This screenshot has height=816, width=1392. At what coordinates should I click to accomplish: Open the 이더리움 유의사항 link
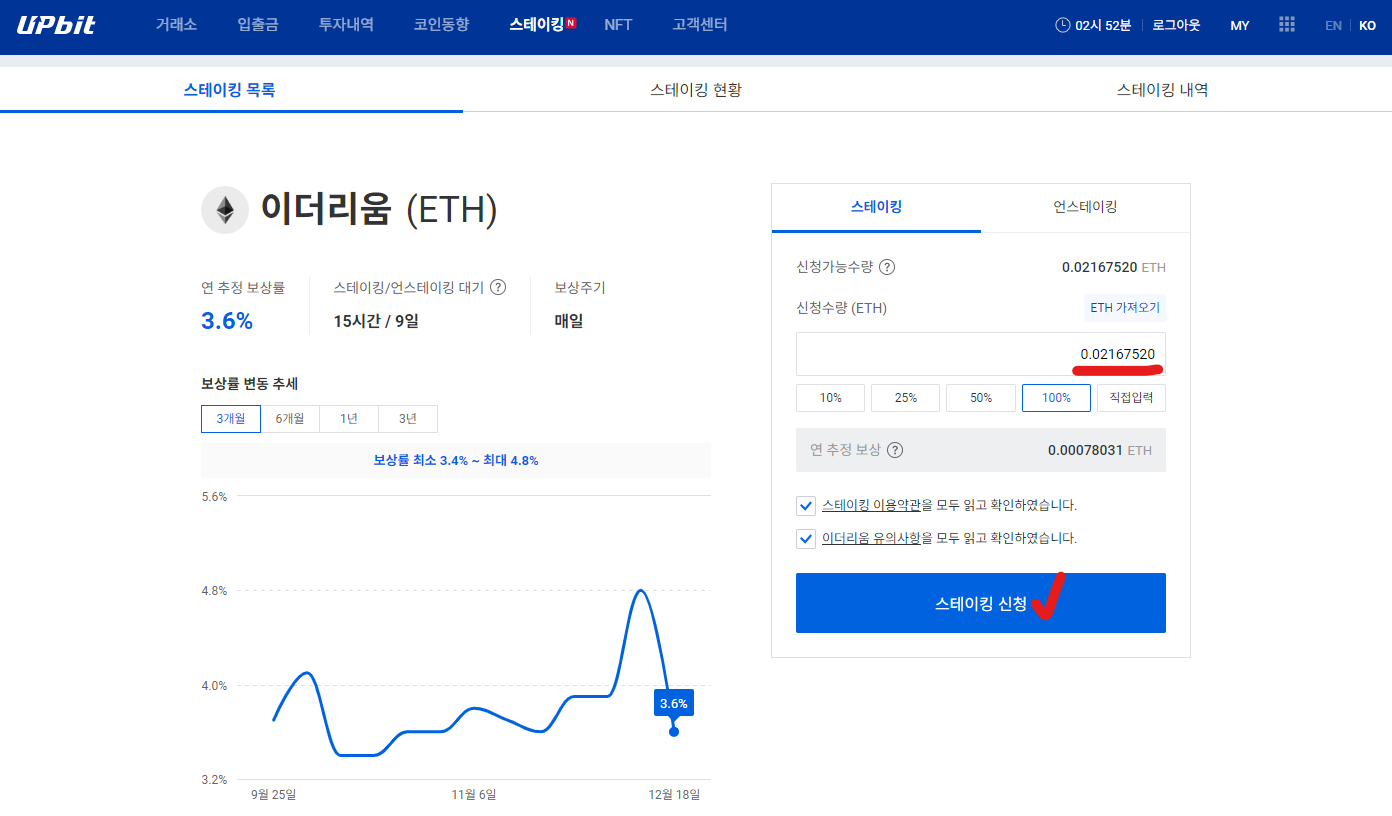[x=871, y=538]
